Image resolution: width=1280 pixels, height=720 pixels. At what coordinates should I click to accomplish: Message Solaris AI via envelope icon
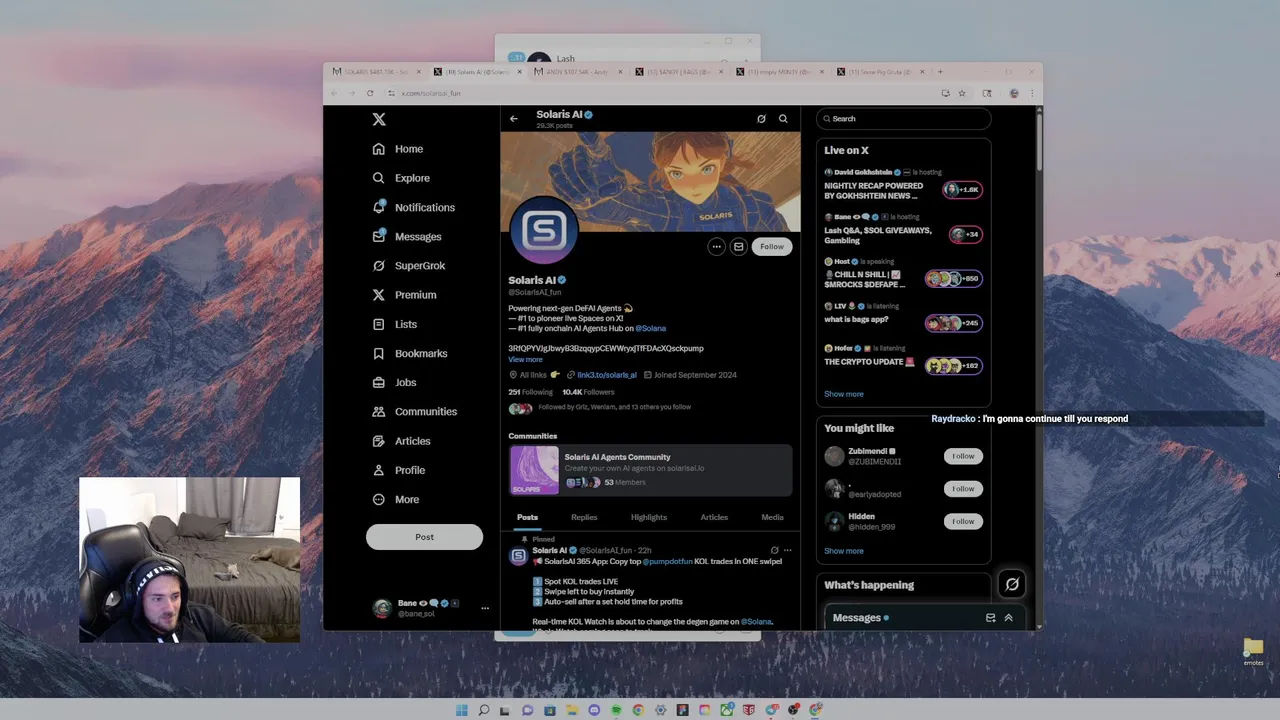tap(738, 247)
